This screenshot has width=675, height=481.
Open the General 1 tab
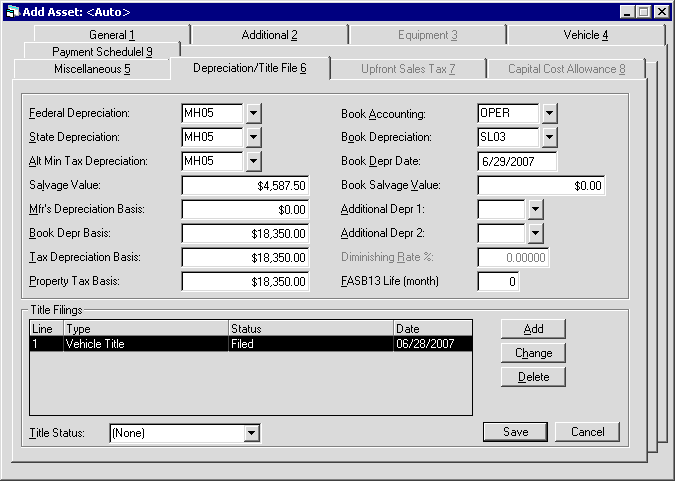112,35
